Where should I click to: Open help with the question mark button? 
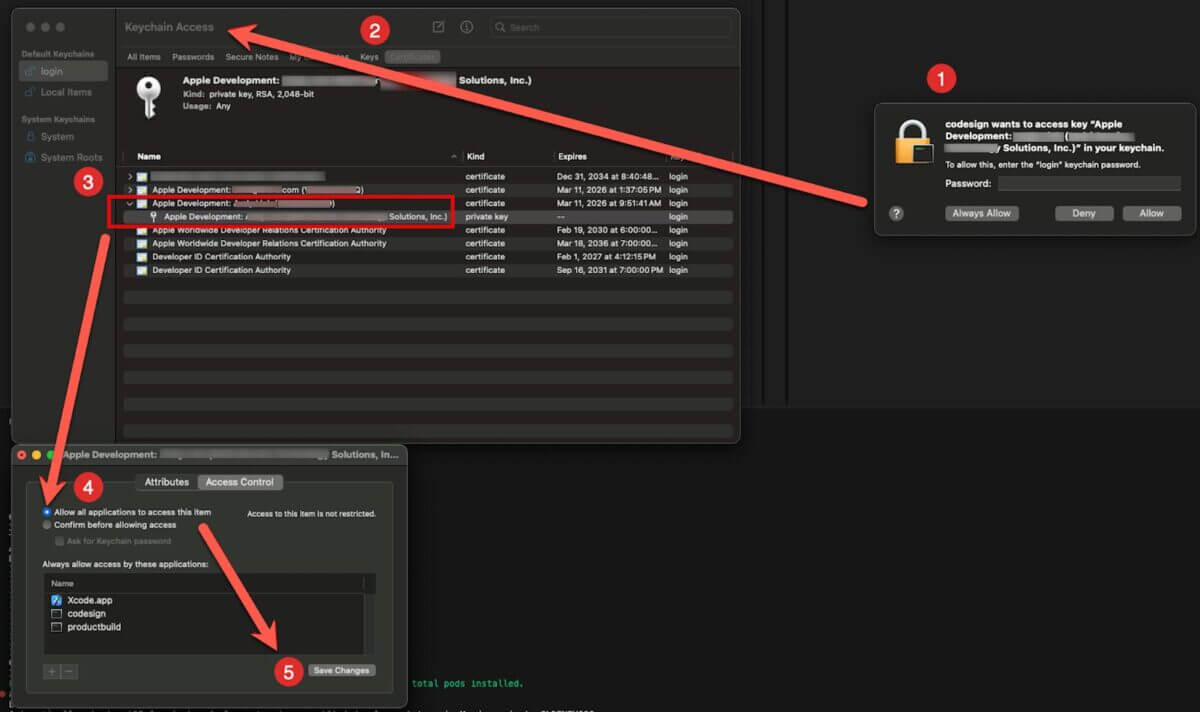click(x=896, y=213)
